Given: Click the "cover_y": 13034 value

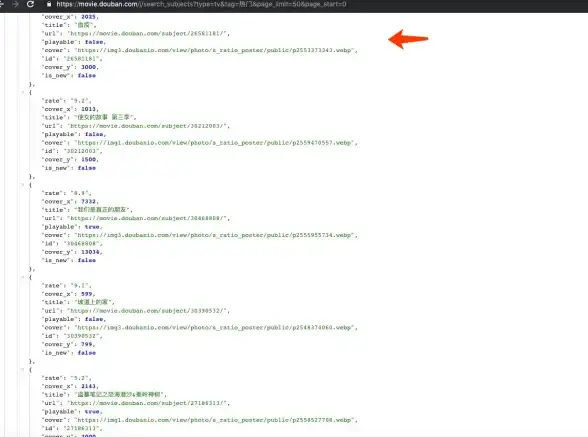Looking at the screenshot, I should [x=90, y=252].
